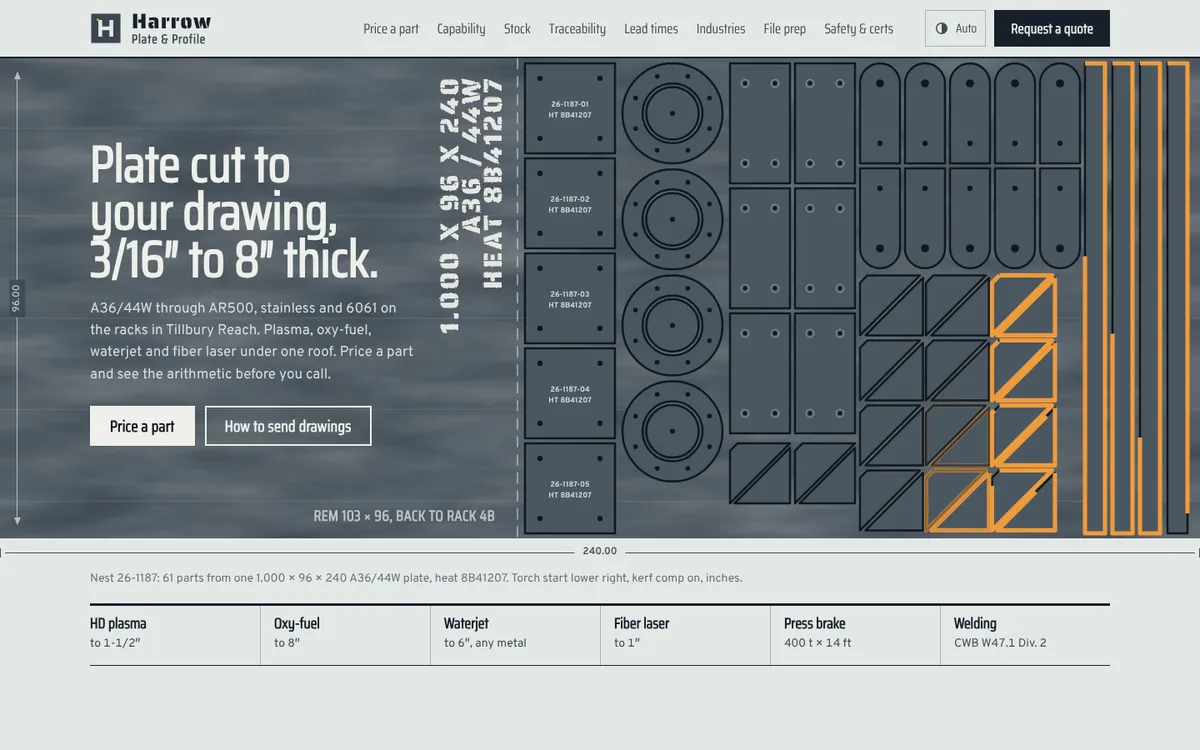This screenshot has width=1200, height=750.
Task: Click the Welding CWB W47.1 capability
Action: pos(1025,635)
